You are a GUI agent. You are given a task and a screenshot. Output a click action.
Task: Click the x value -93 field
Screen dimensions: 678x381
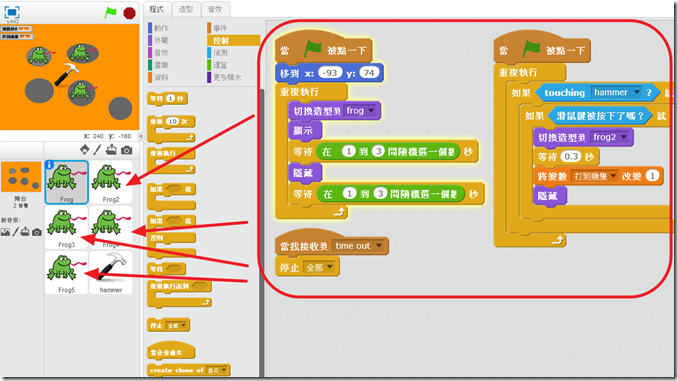tap(330, 73)
